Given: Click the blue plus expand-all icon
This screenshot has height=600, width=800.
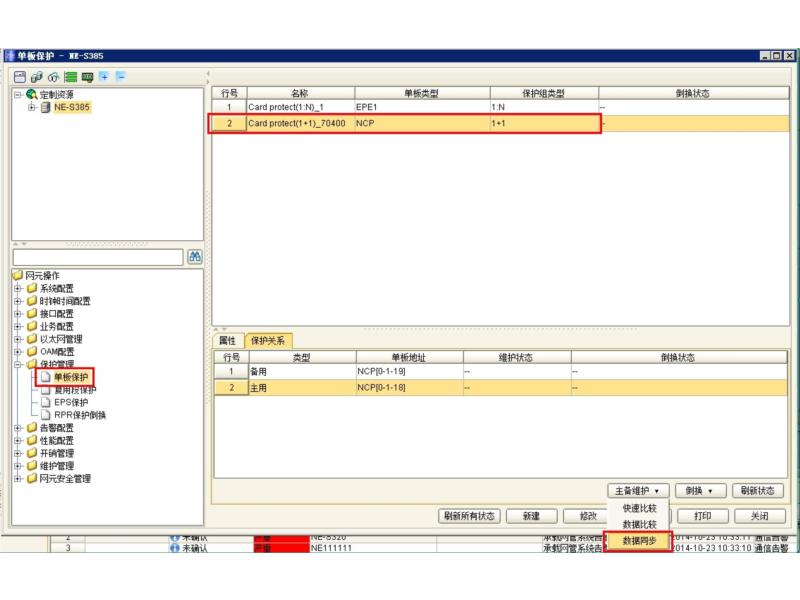Looking at the screenshot, I should (104, 76).
